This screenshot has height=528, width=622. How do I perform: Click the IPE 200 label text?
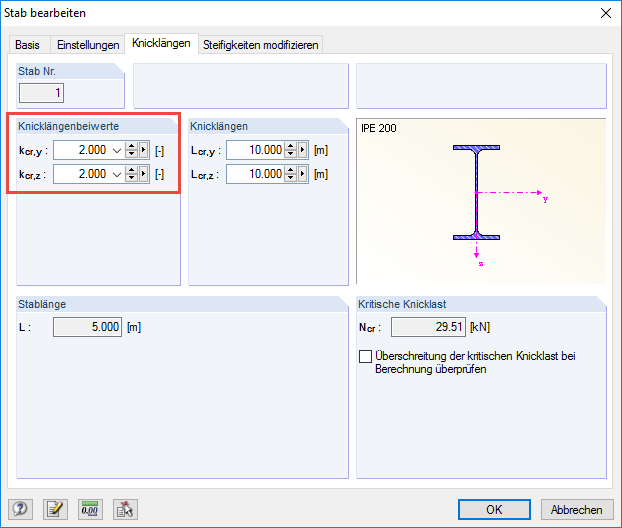378,128
